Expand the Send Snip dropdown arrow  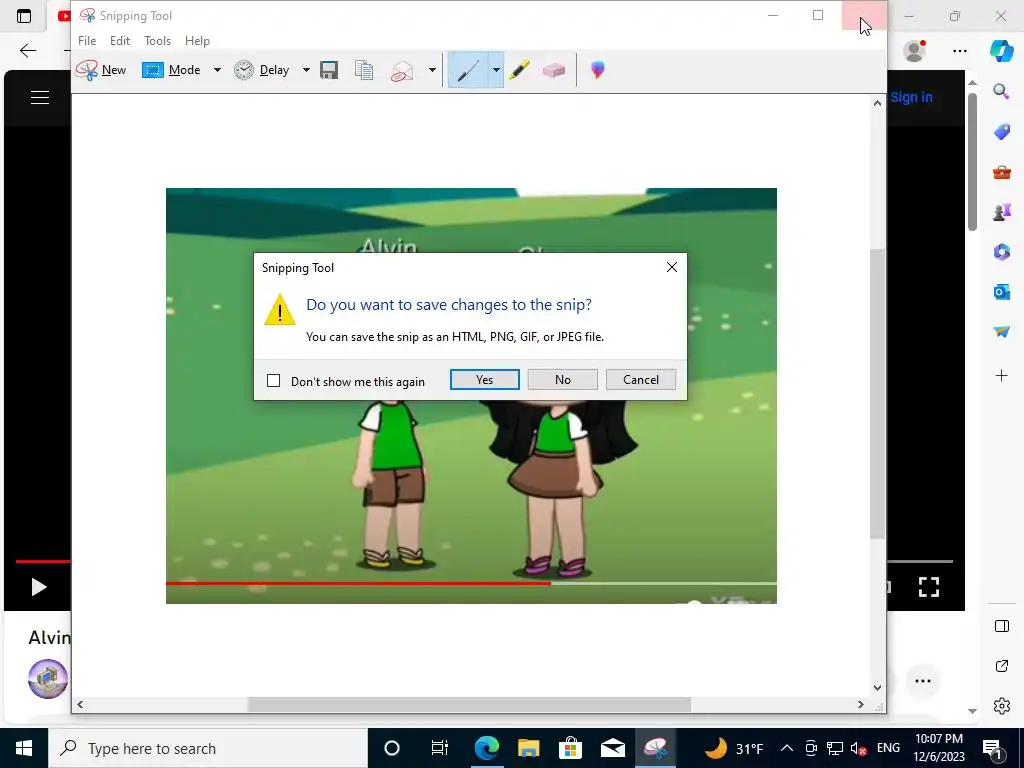(432, 70)
